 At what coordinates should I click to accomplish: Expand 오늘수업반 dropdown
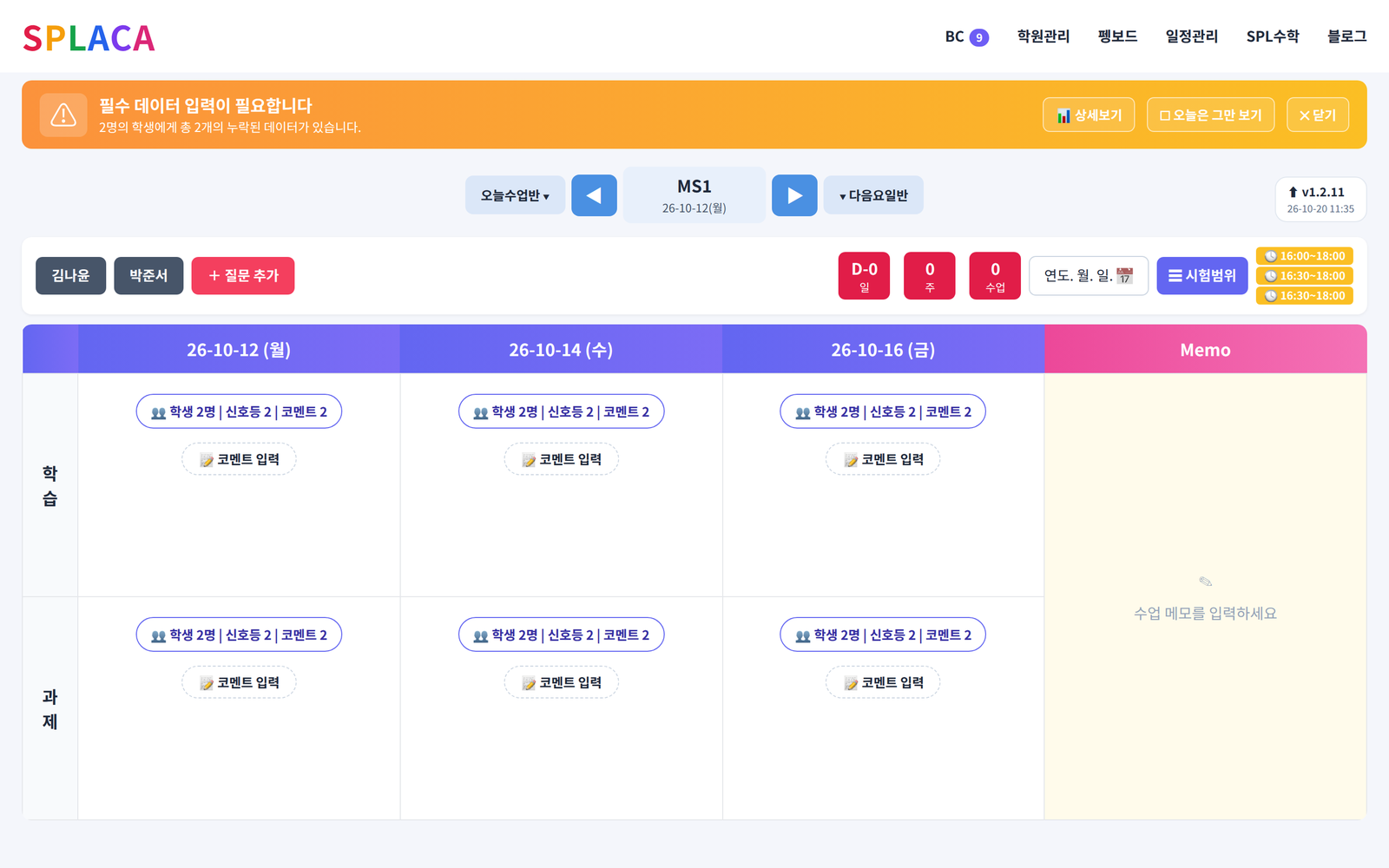click(515, 195)
